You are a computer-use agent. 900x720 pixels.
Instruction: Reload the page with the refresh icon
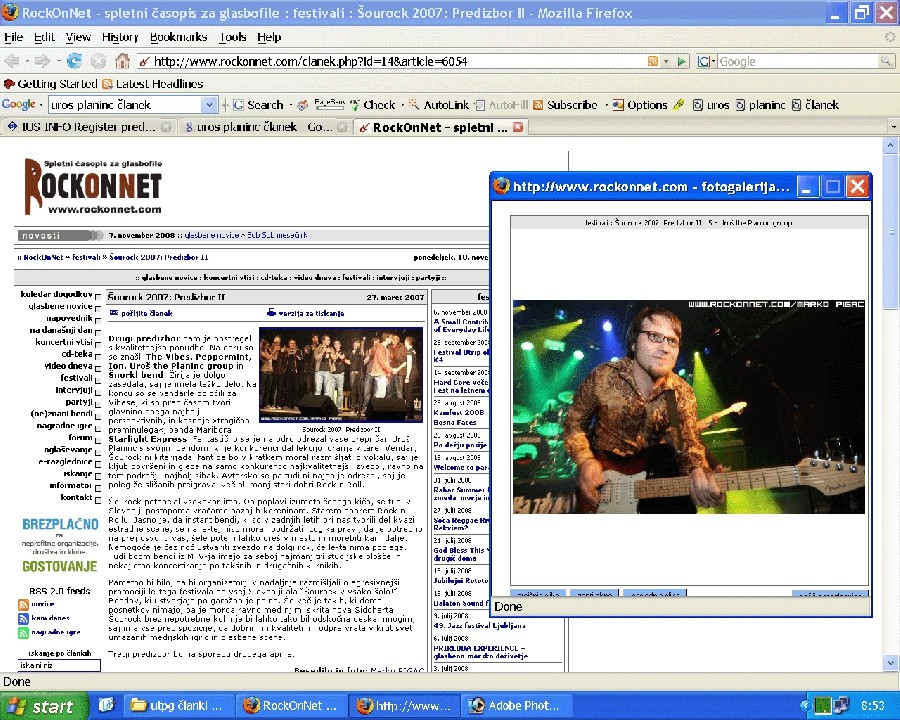73,61
